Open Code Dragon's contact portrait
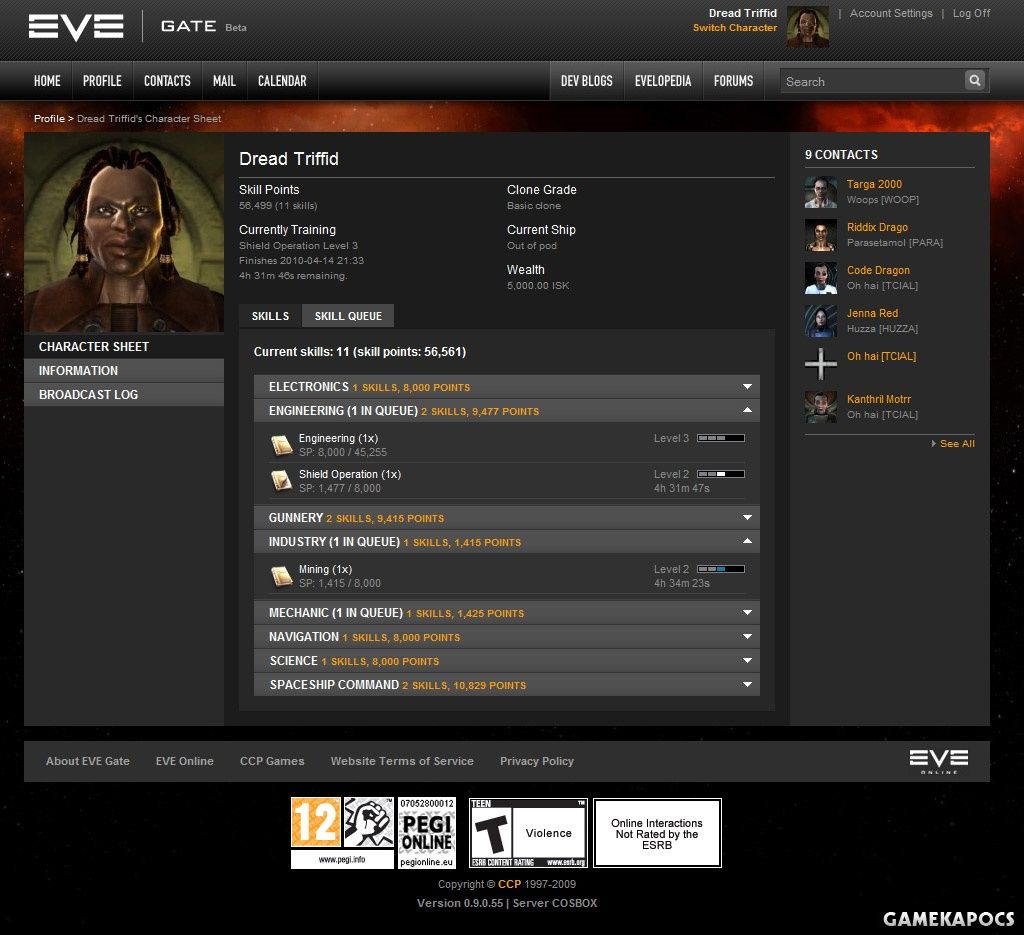Screen dimensions: 1024x935 (x=821, y=278)
